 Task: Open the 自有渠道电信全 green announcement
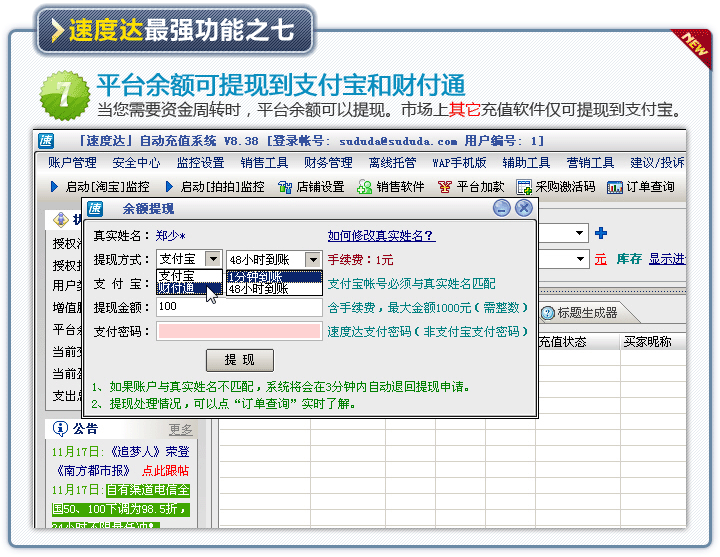(x=148, y=490)
